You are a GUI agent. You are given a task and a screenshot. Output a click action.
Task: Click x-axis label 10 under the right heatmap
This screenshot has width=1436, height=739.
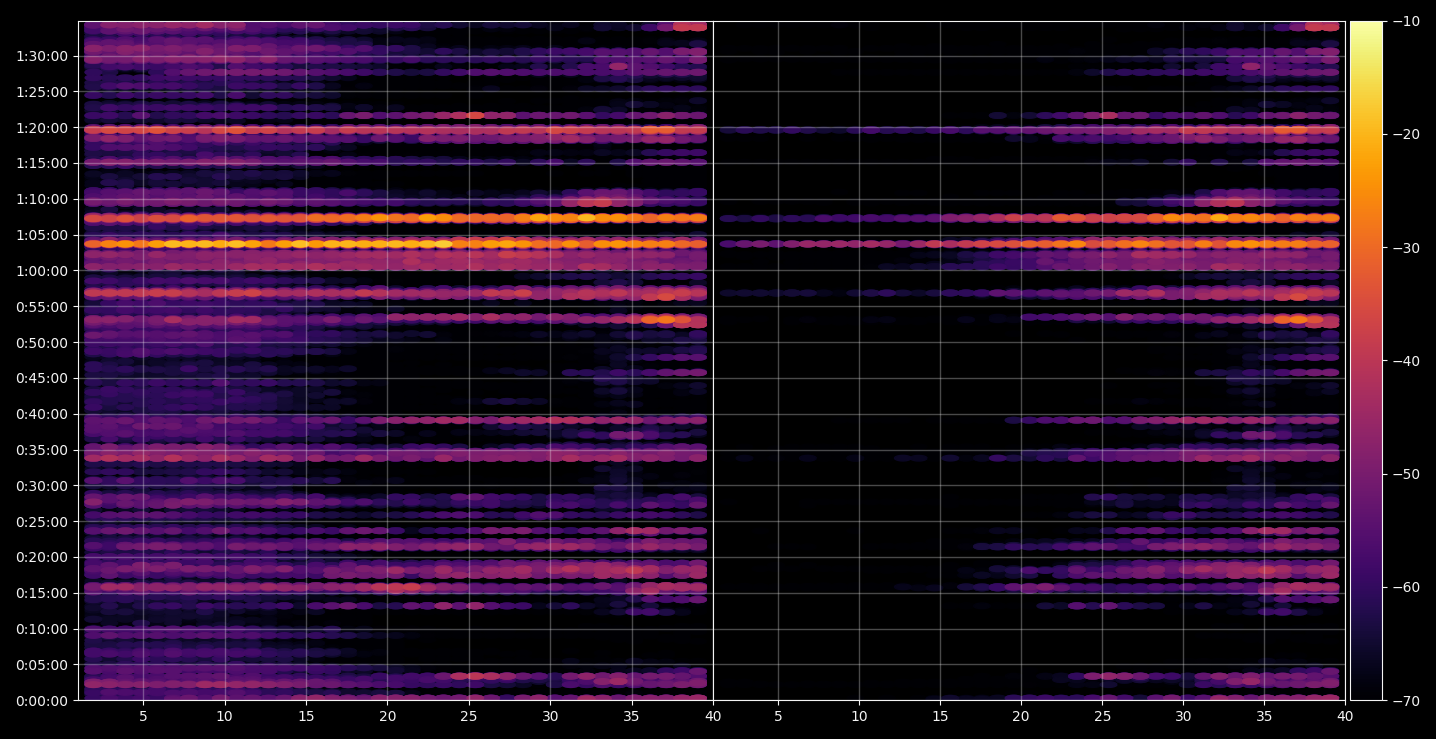click(859, 716)
